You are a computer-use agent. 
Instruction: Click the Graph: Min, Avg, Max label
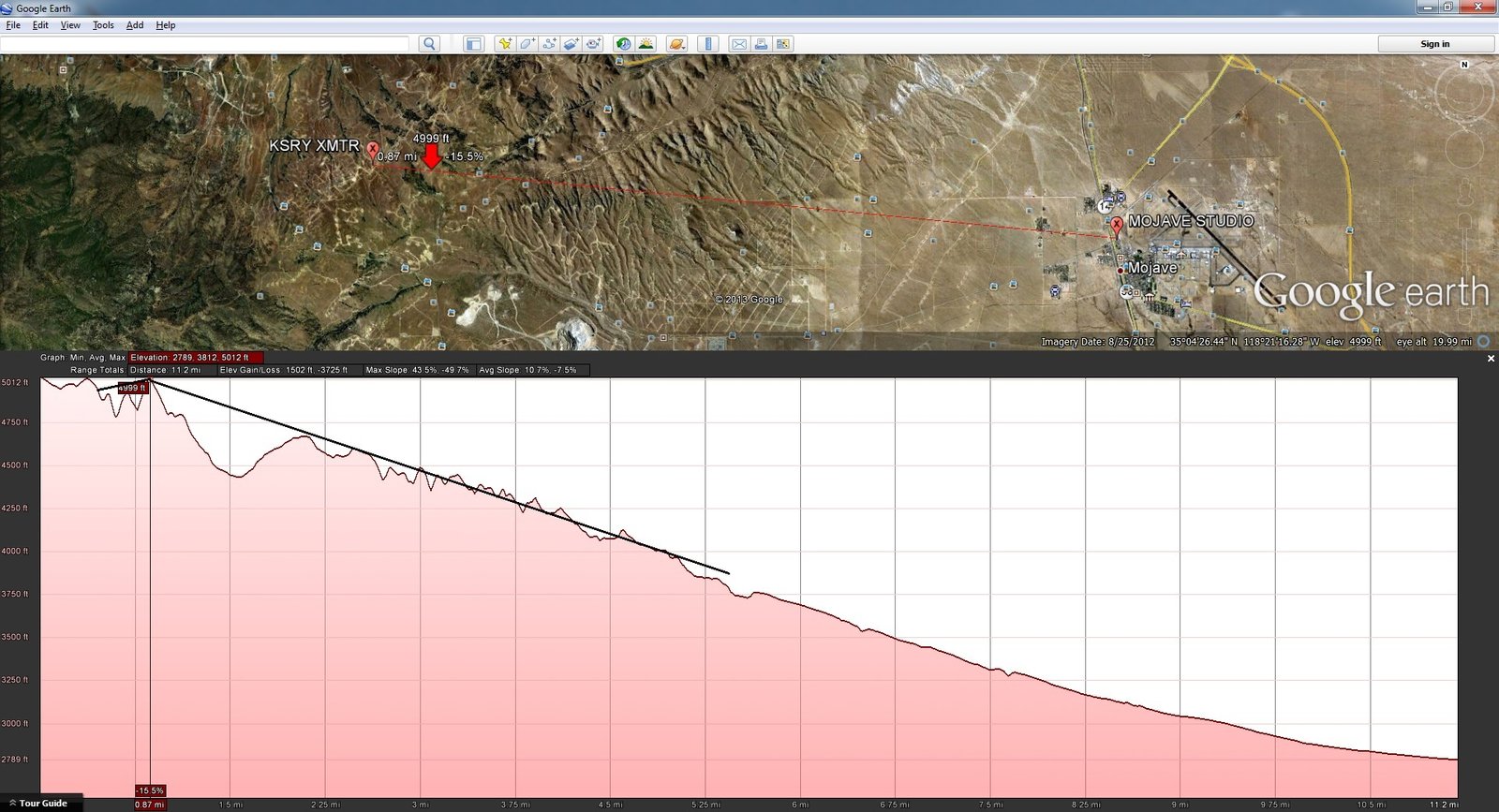tap(82, 358)
